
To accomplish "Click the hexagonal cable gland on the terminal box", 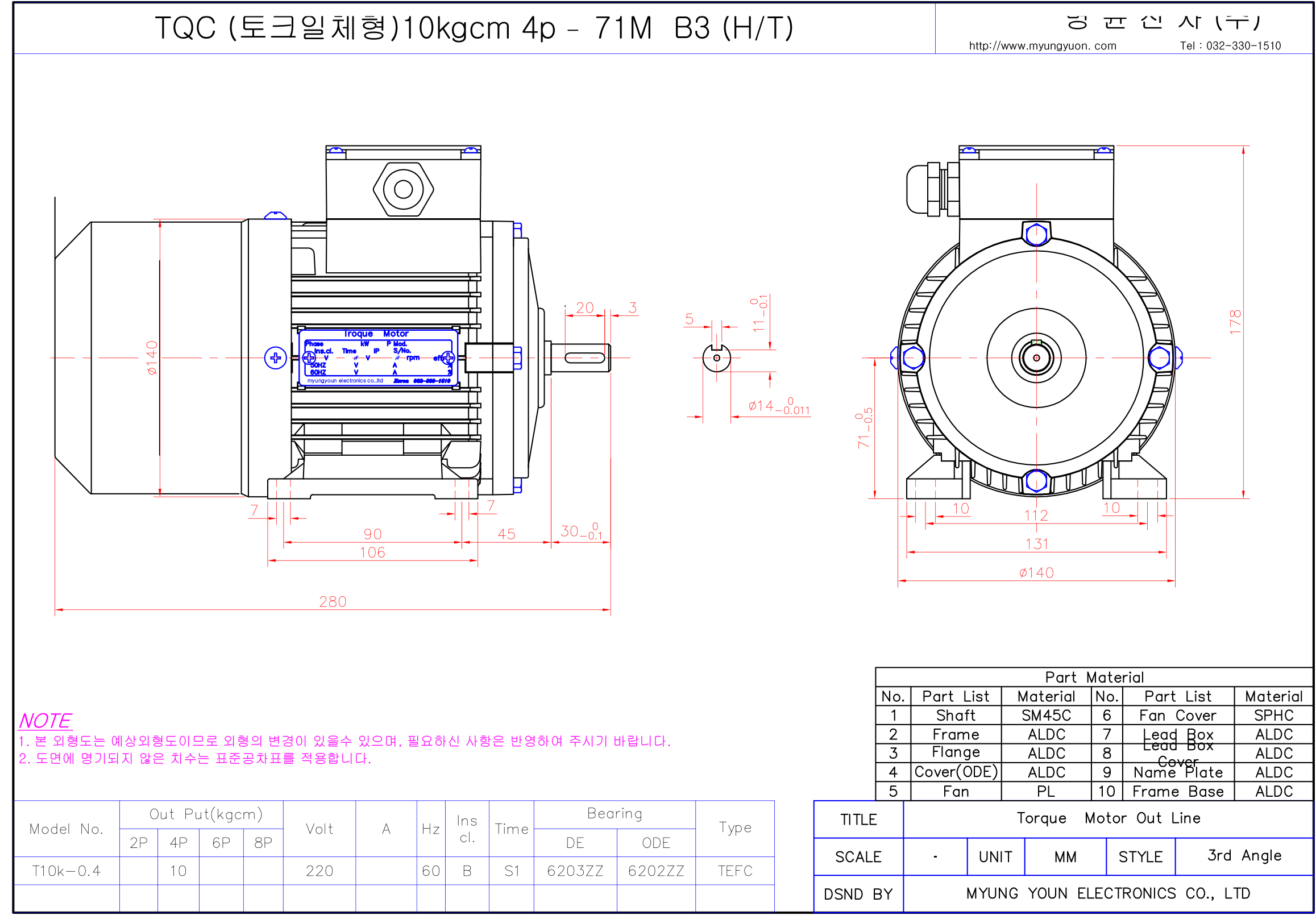I will [403, 189].
